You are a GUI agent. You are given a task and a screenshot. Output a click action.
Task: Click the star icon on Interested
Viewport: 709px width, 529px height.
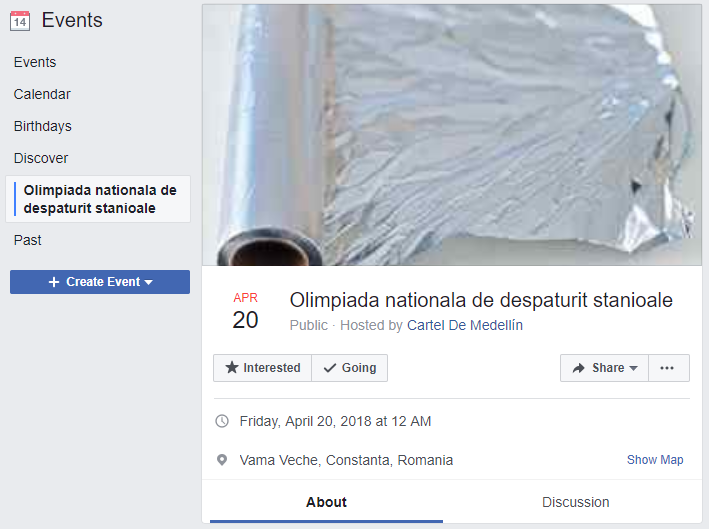(x=232, y=367)
